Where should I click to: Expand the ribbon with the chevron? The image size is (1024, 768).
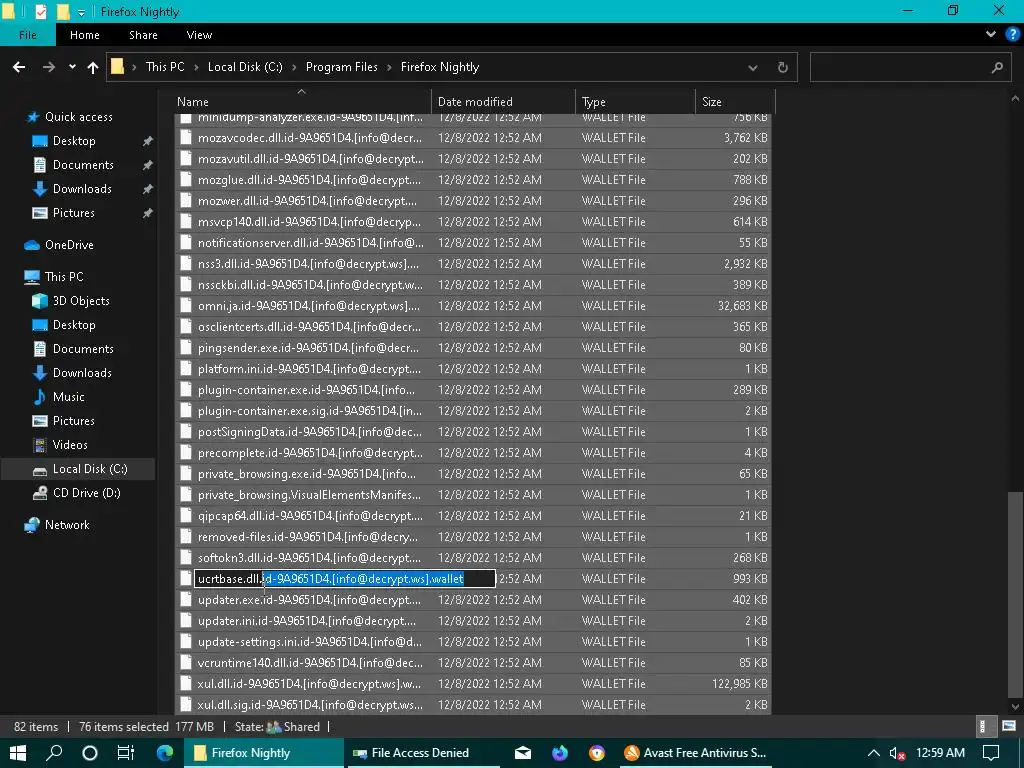click(991, 35)
